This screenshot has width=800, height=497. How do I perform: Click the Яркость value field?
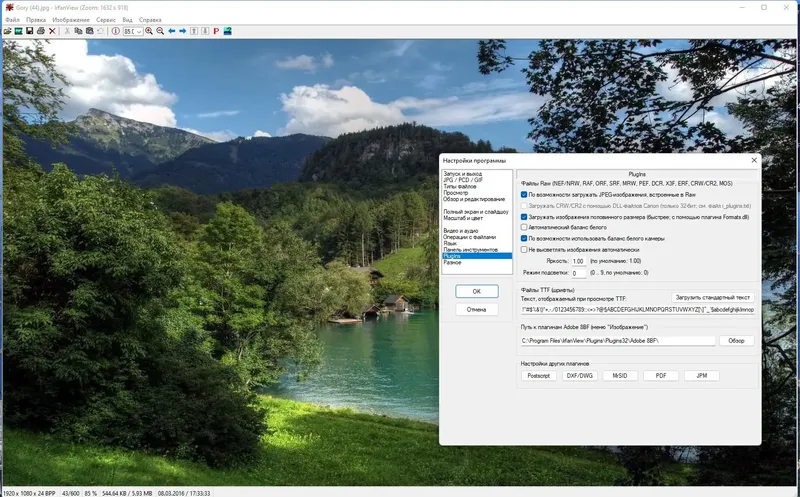click(579, 261)
